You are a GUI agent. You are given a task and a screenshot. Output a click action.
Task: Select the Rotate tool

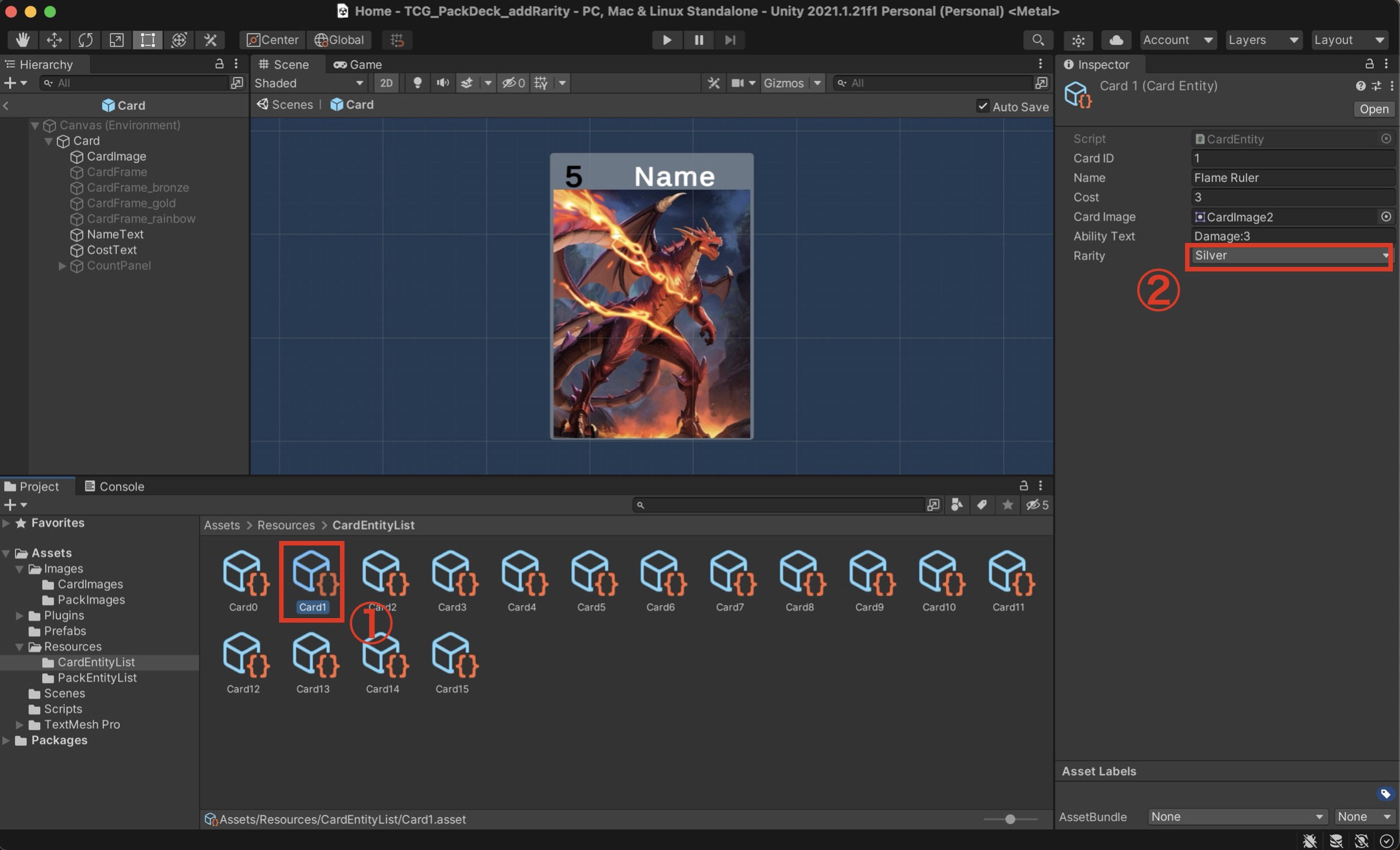[85, 40]
